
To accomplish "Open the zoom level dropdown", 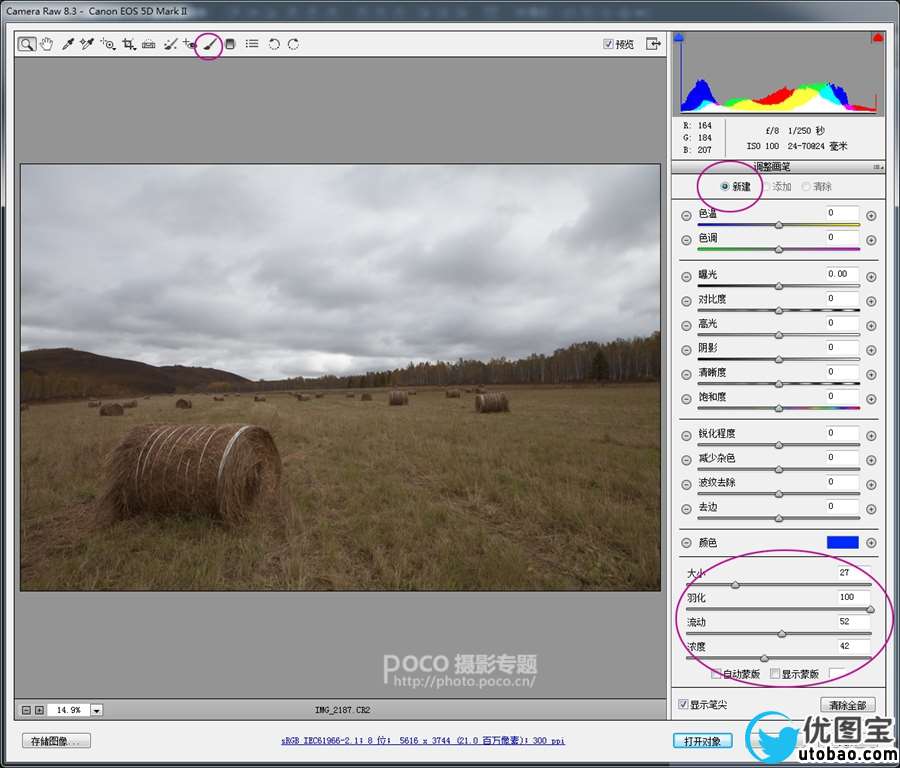I will pos(96,710).
